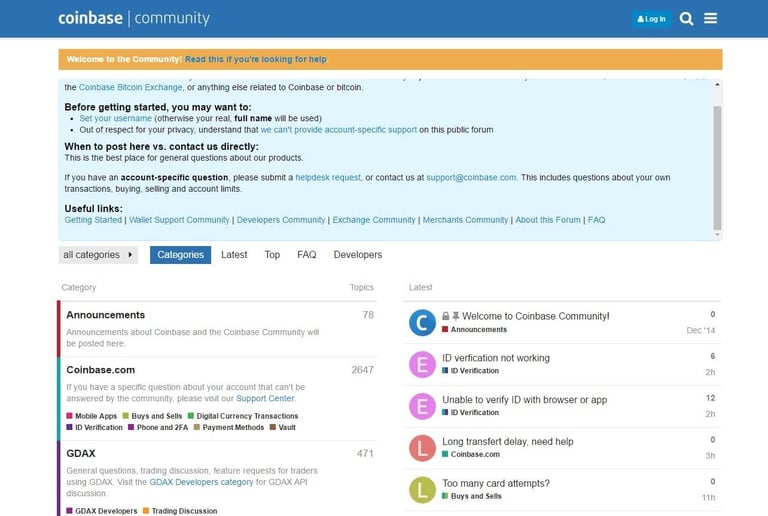
Task: Open the GDAX Developers subcategory
Action: click(102, 511)
